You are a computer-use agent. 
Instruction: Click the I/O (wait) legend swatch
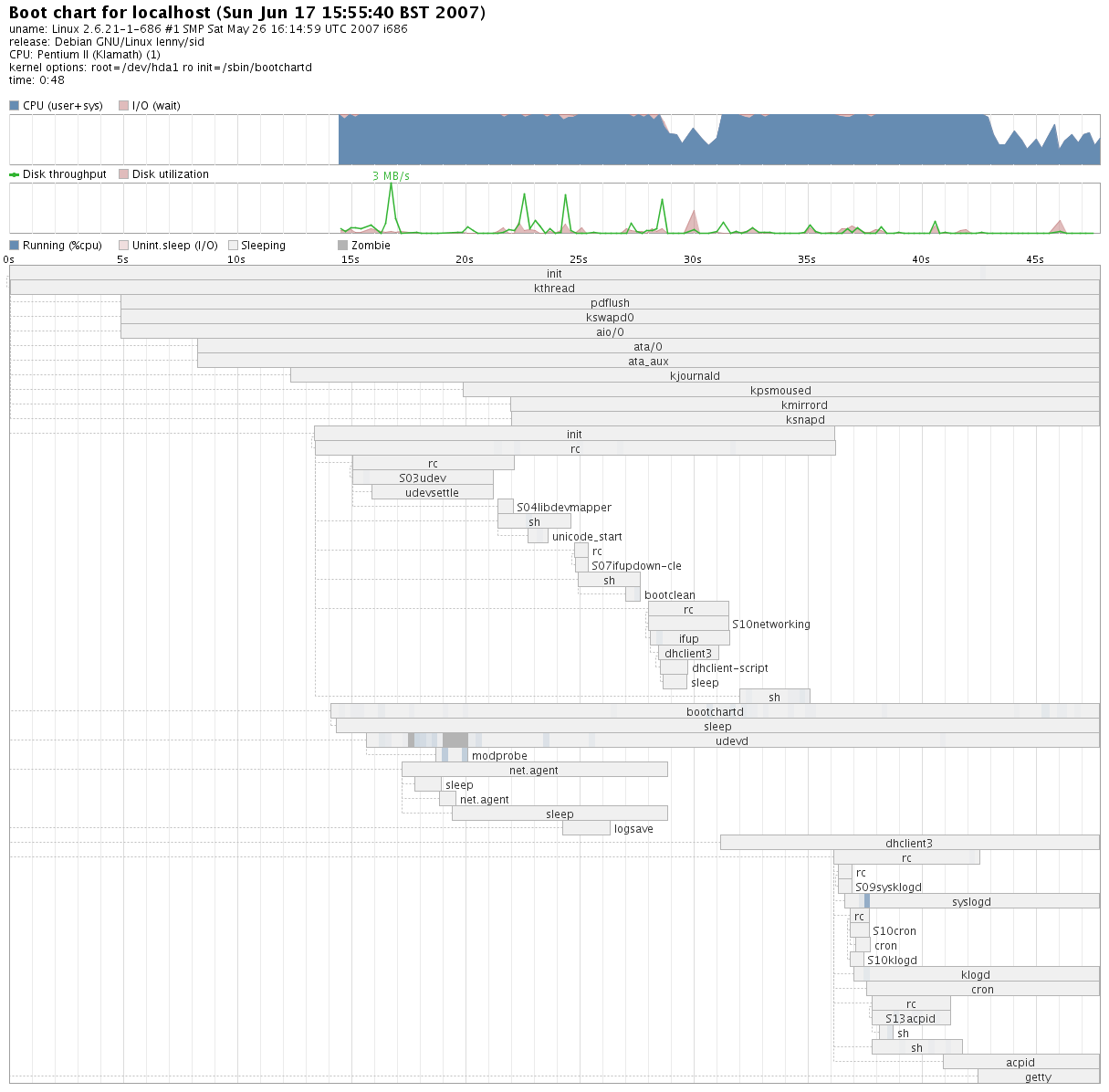tap(123, 106)
